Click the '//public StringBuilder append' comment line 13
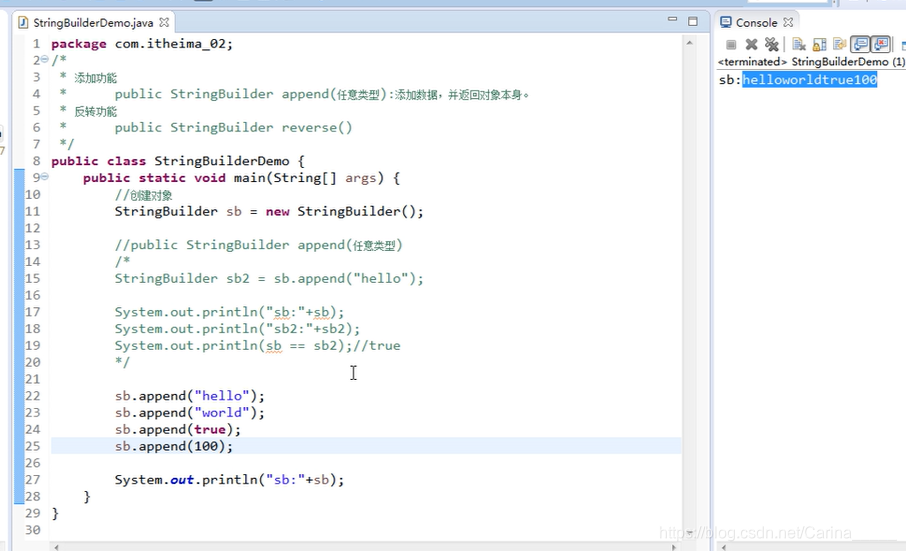Viewport: 906px width, 551px height. (258, 245)
